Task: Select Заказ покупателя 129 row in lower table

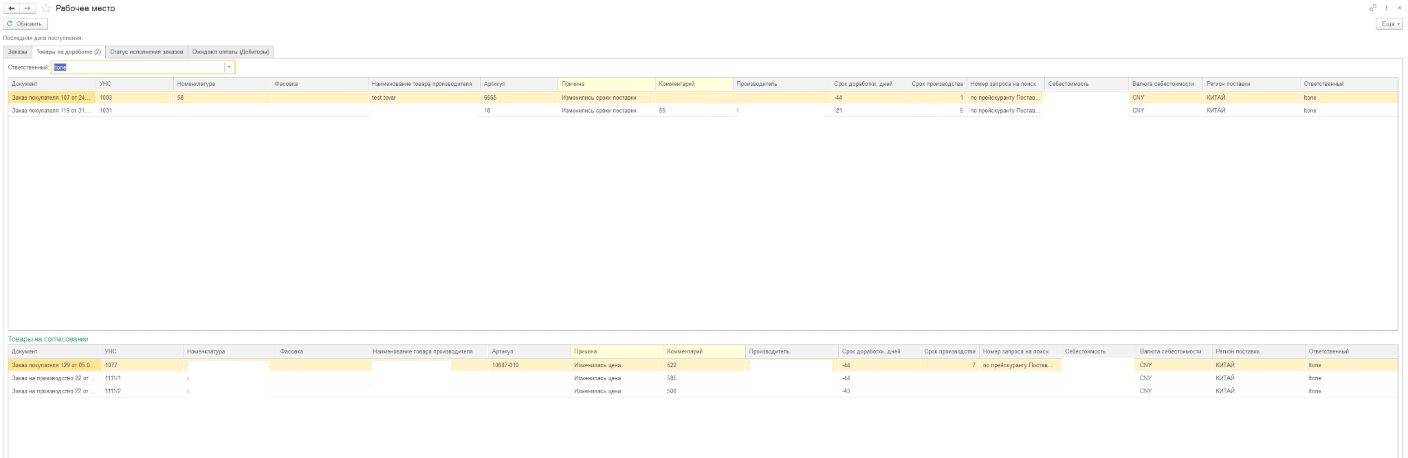Action: click(x=52, y=366)
